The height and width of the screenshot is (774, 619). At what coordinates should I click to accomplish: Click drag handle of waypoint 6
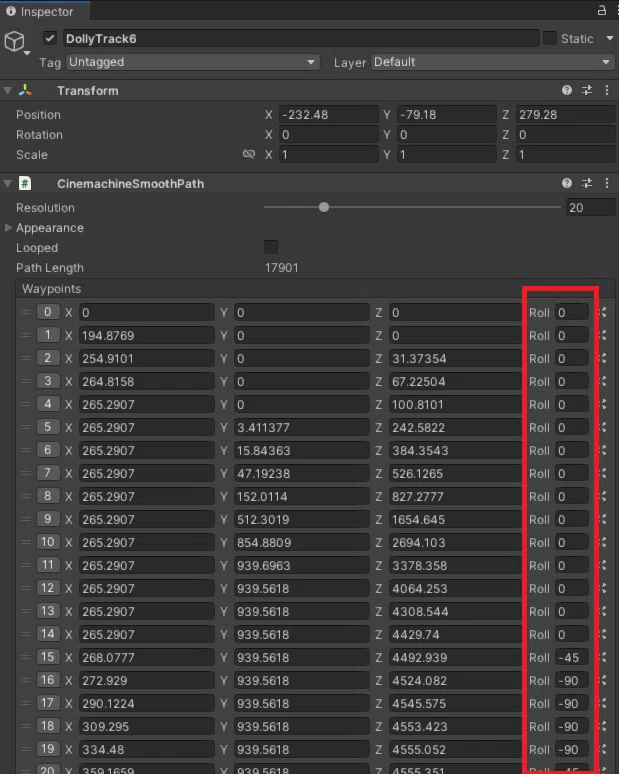click(x=26, y=450)
